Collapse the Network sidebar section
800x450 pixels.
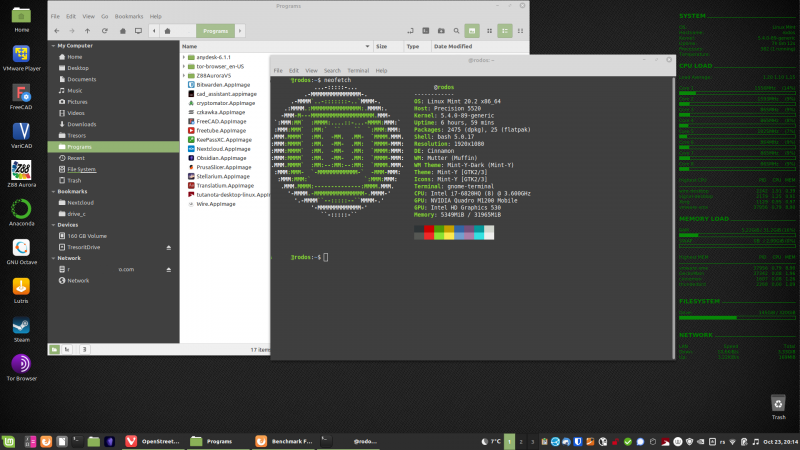53,258
